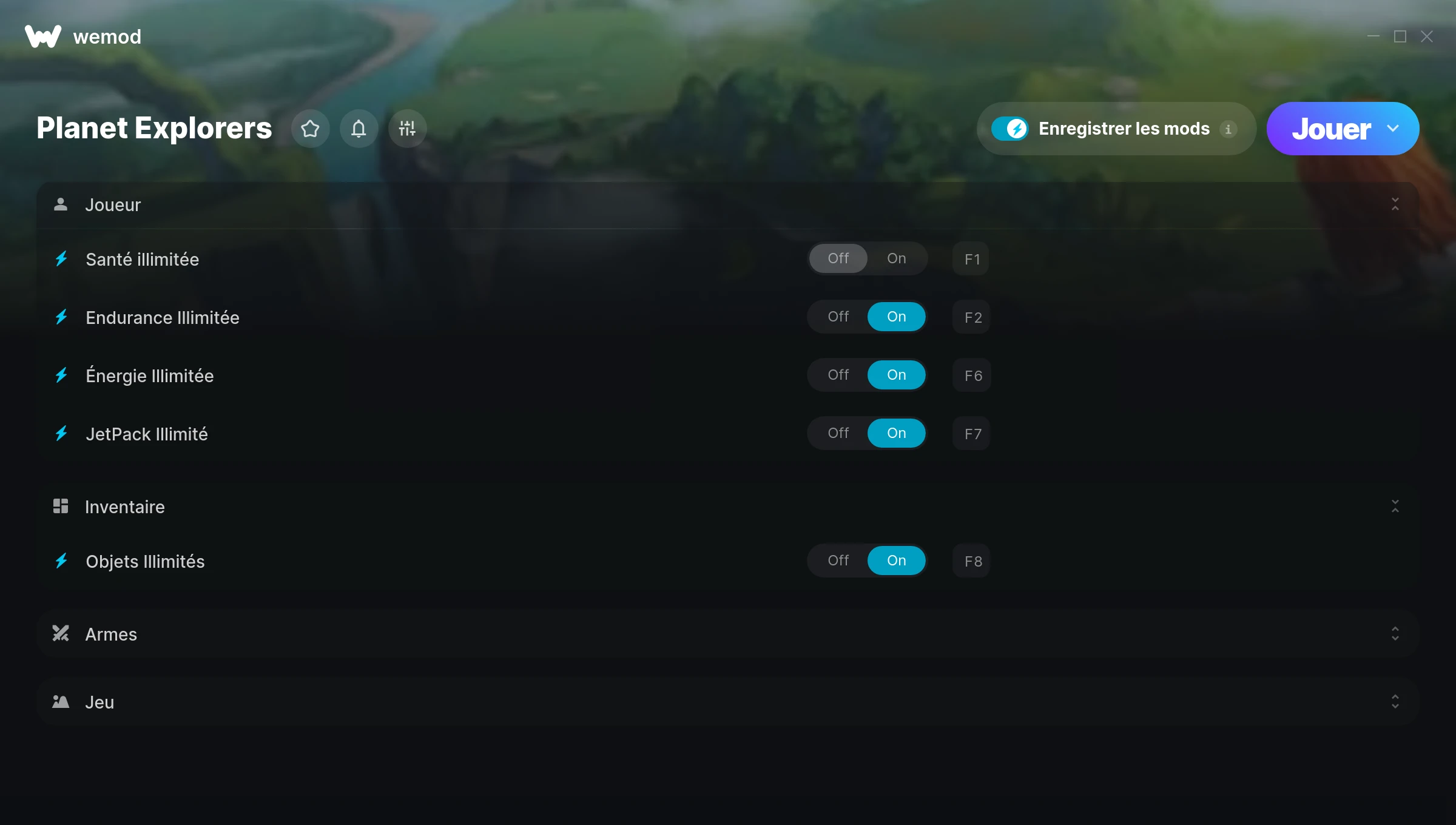
Task: Click the Inventaire grid icon
Action: tap(61, 506)
